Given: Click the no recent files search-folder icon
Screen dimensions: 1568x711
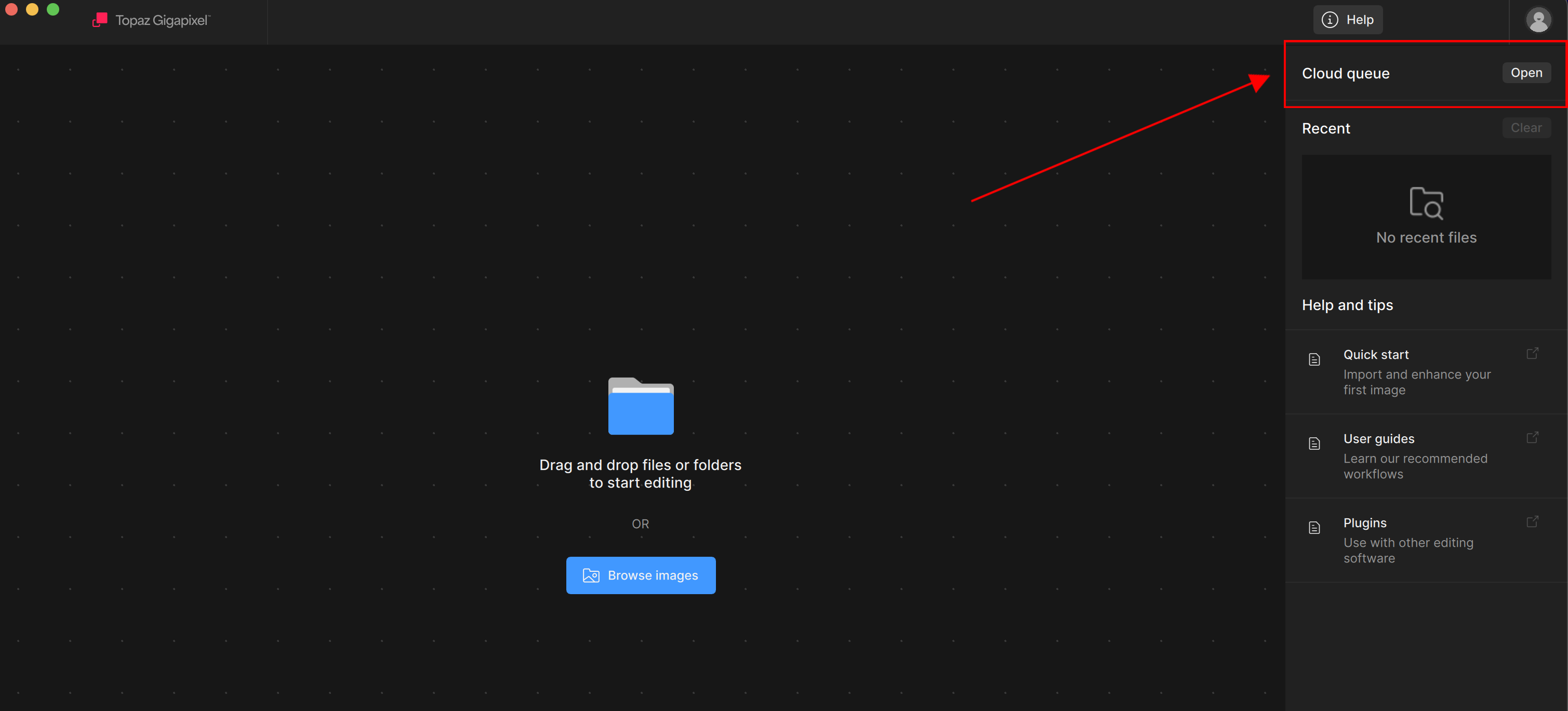Looking at the screenshot, I should (x=1426, y=203).
